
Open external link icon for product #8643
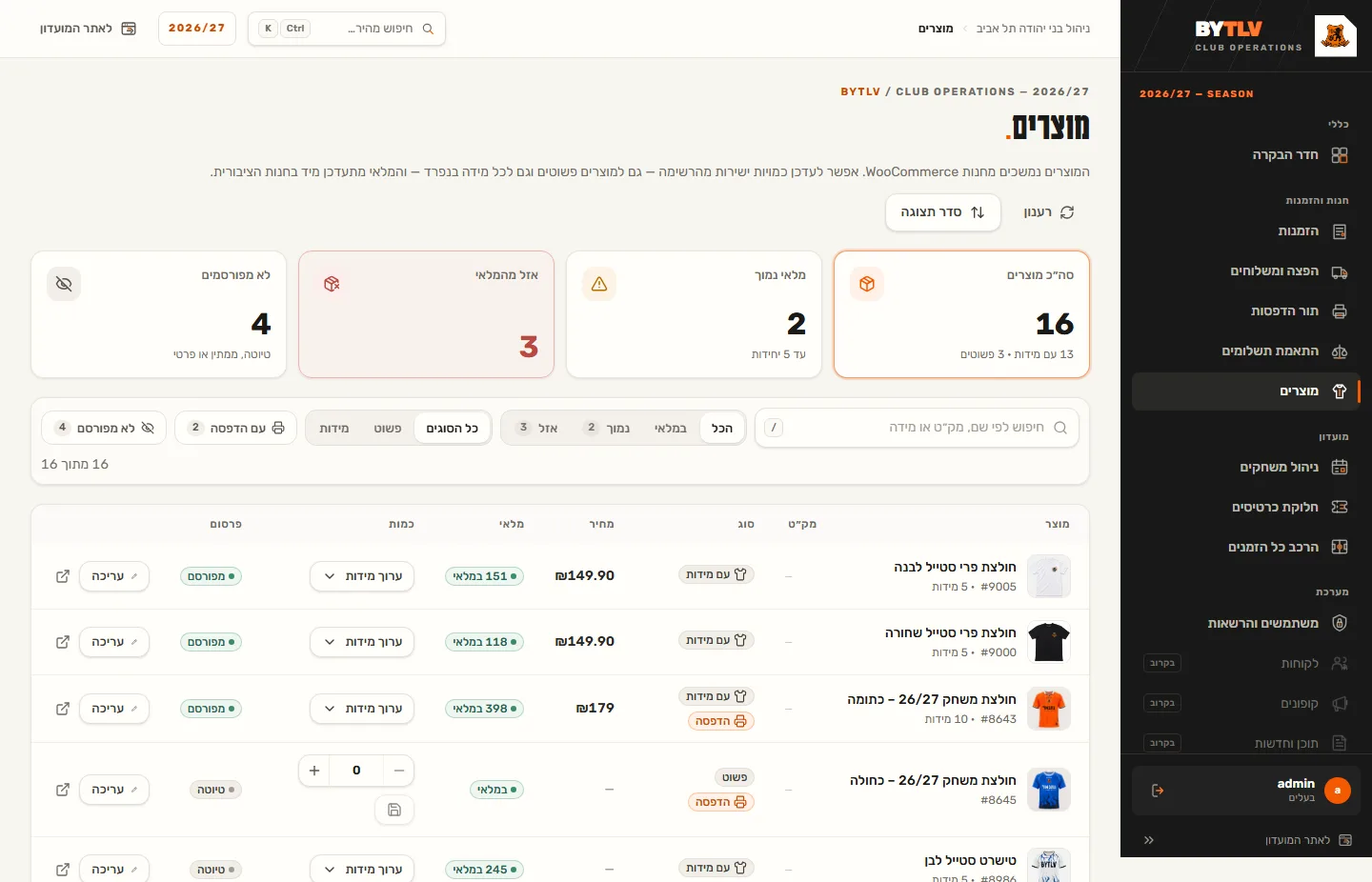63,709
